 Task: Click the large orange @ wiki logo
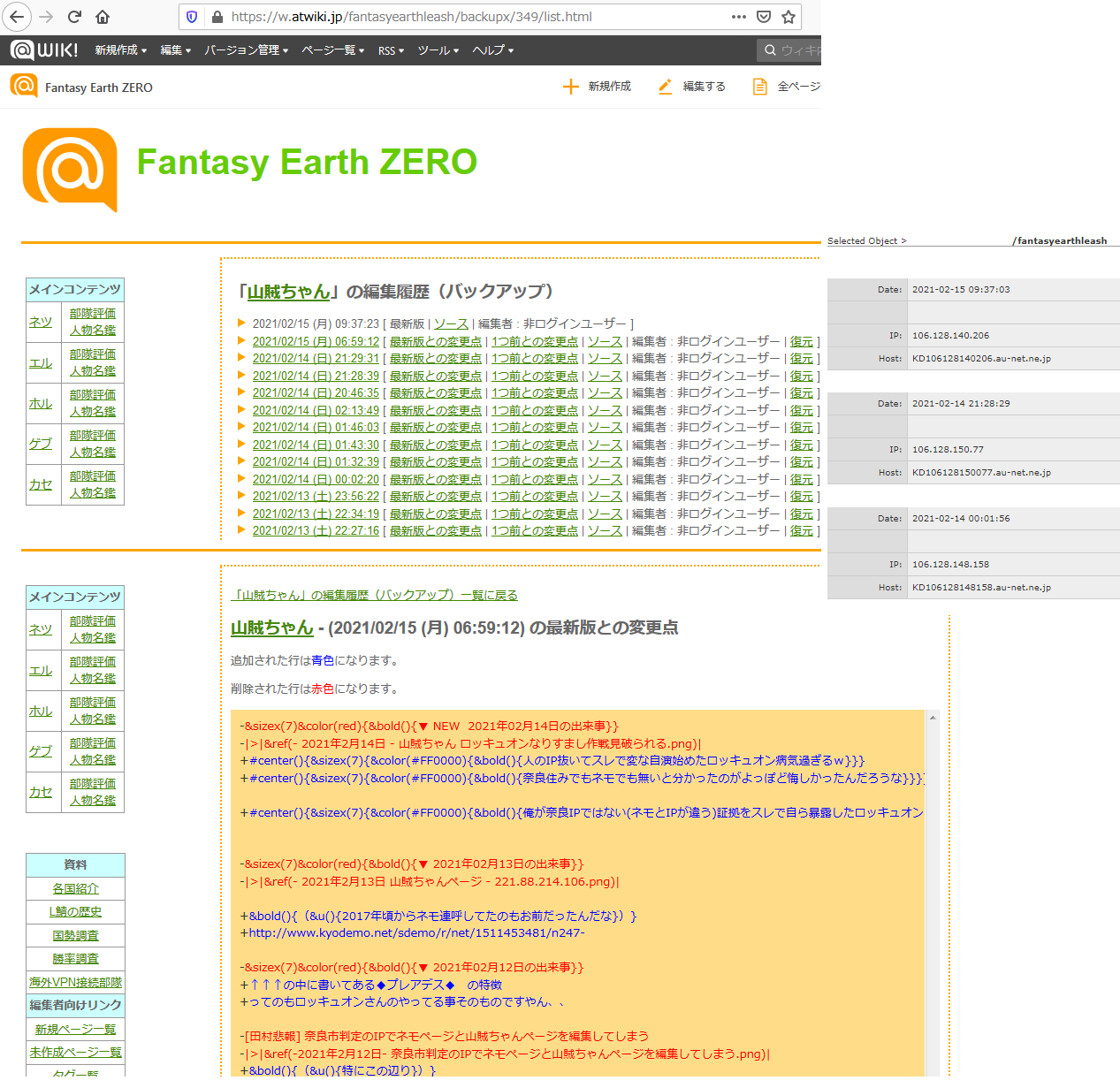(70, 170)
